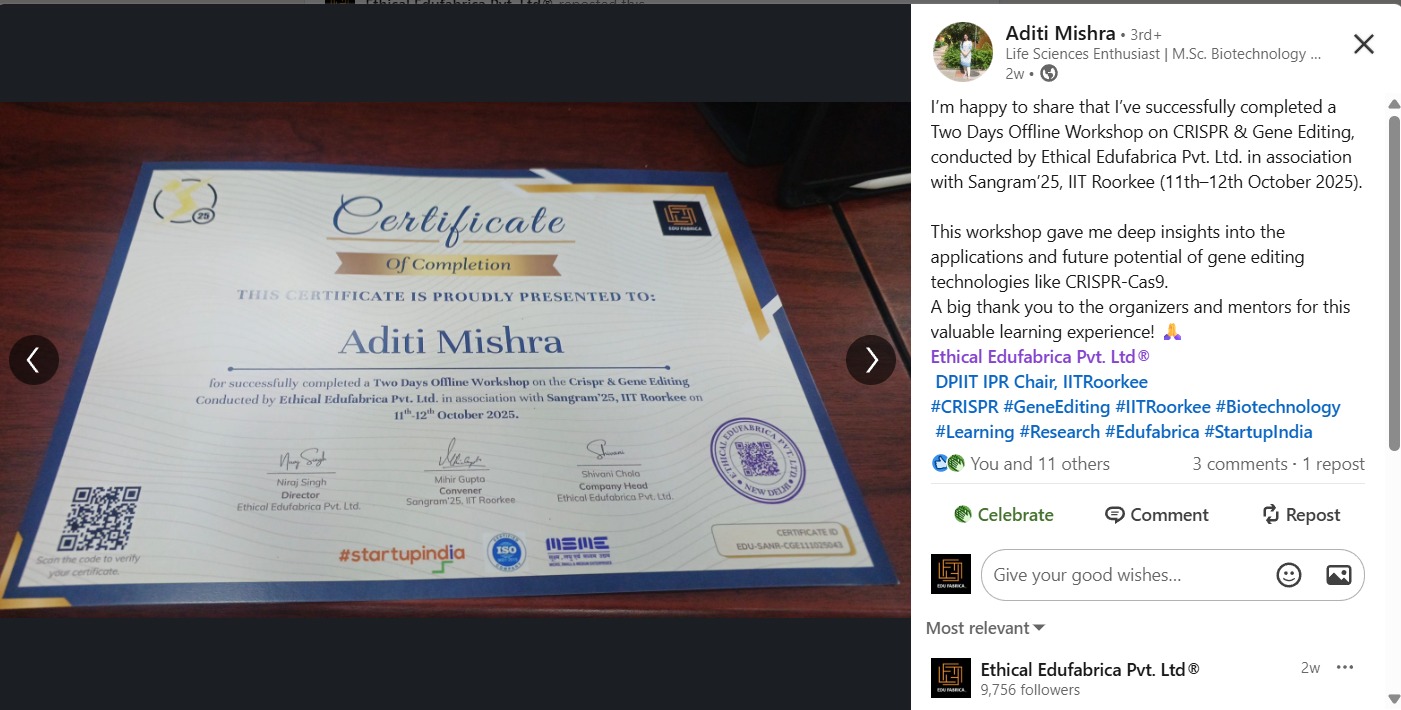Screen dimensions: 1401x710
Task: Toggle the Celebrate reaction
Action: pos(1004,515)
